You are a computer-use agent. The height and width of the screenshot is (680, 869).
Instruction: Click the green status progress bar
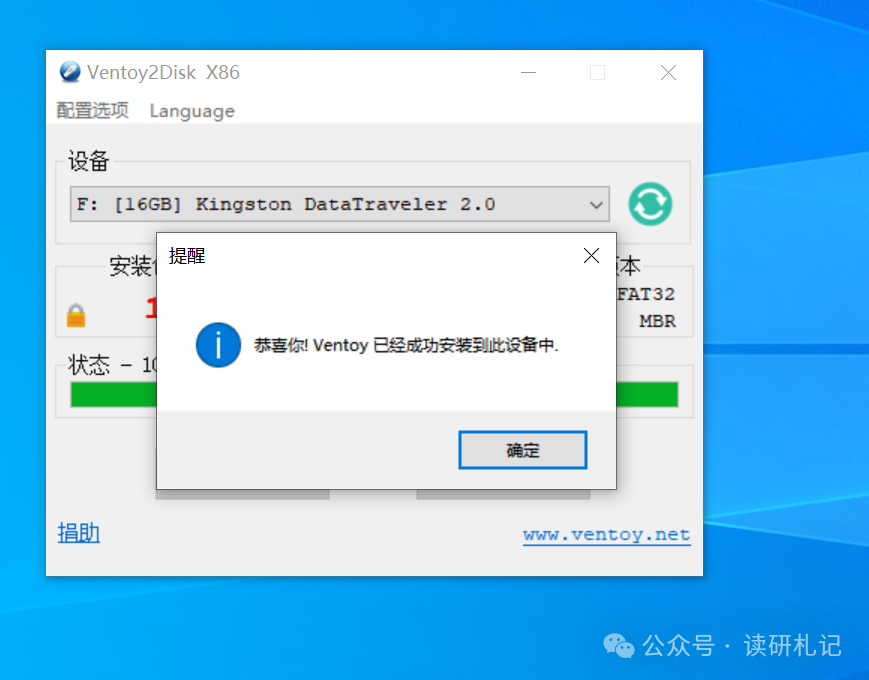pyautogui.click(x=374, y=394)
